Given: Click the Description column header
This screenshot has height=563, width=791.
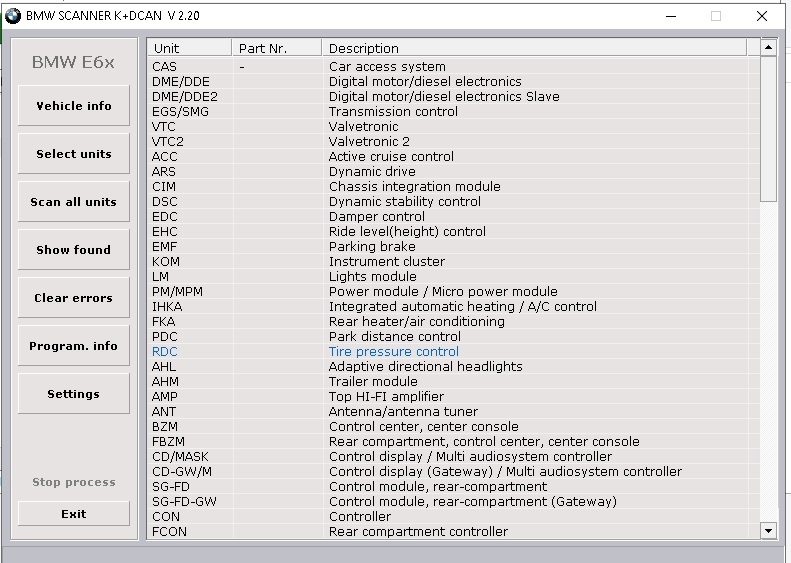Looking at the screenshot, I should click(x=534, y=48).
